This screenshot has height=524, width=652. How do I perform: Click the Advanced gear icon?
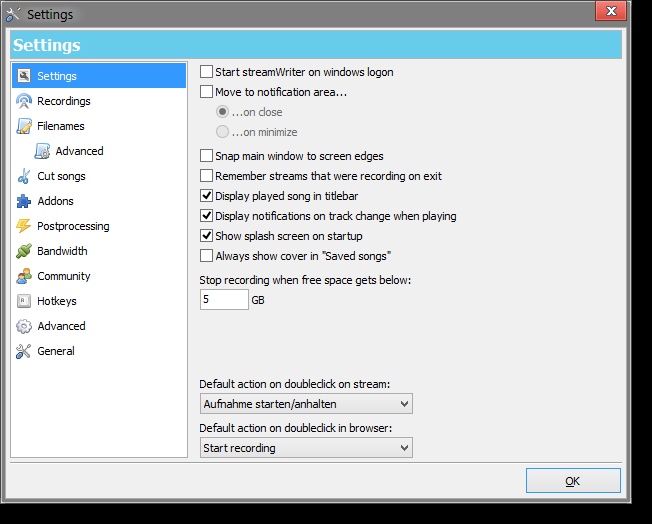click(x=24, y=326)
